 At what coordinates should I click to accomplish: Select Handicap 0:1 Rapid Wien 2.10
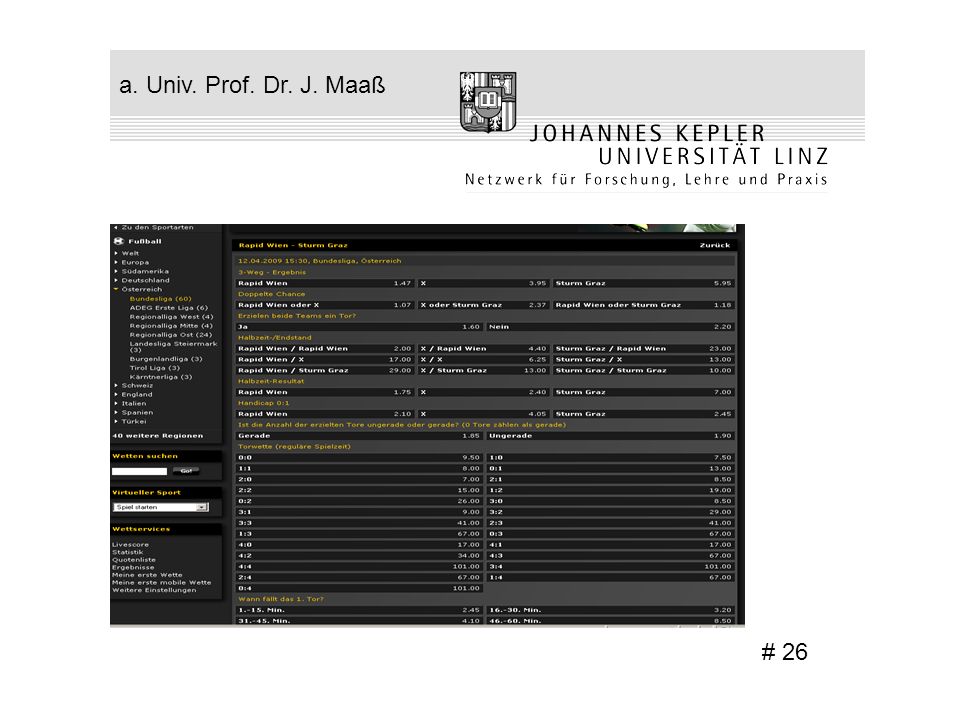325,414
